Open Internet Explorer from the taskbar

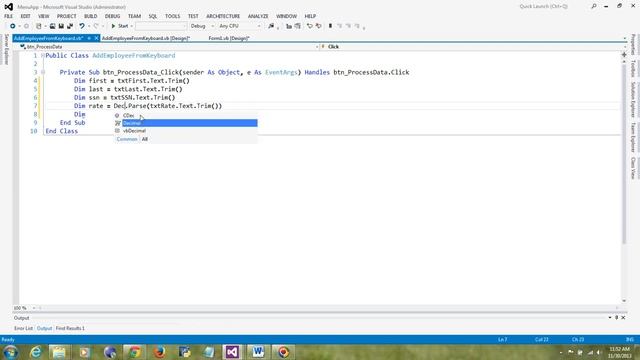[36, 352]
